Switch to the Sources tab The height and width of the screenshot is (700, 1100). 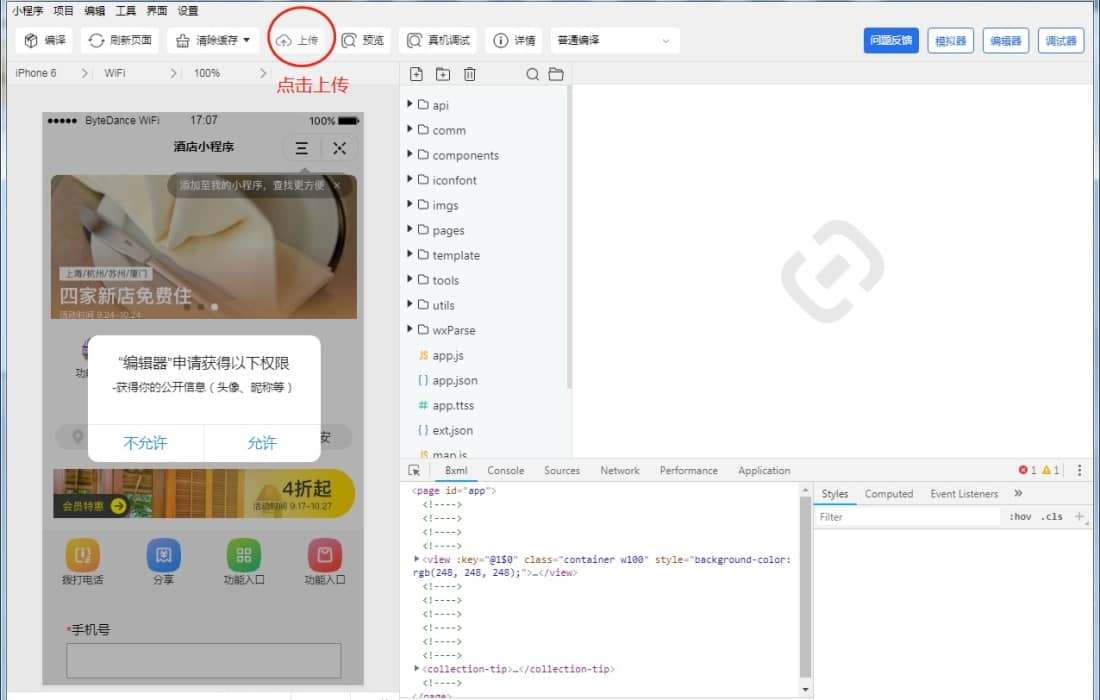click(562, 471)
